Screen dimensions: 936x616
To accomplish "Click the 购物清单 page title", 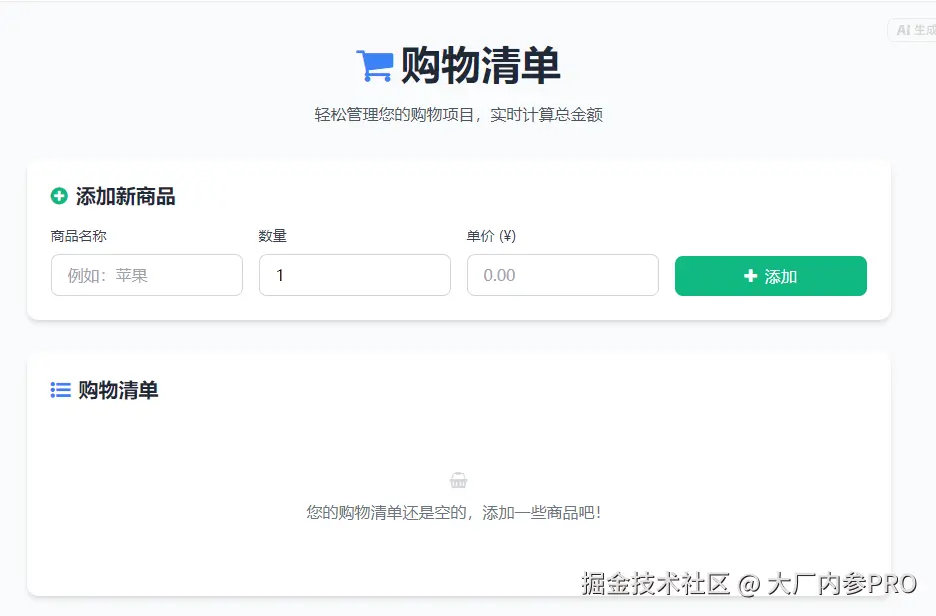I will pos(479,64).
